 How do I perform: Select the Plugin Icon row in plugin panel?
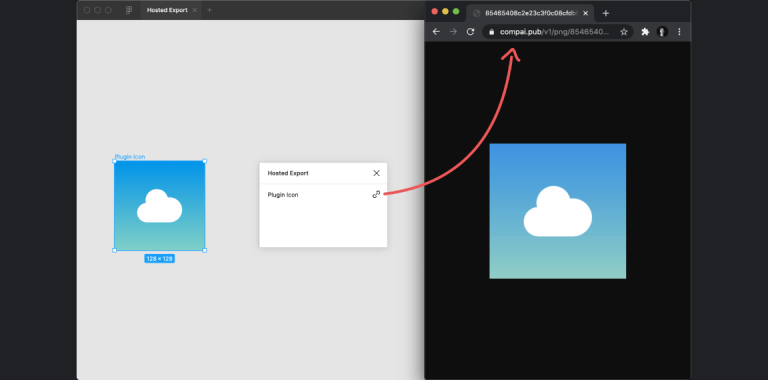pyautogui.click(x=323, y=195)
